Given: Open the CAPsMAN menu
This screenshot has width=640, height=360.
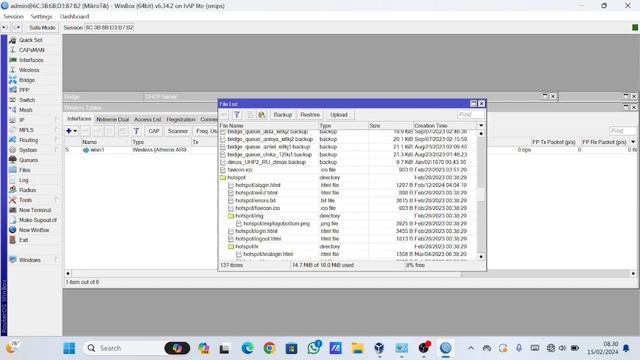Looking at the screenshot, I should pos(31,50).
